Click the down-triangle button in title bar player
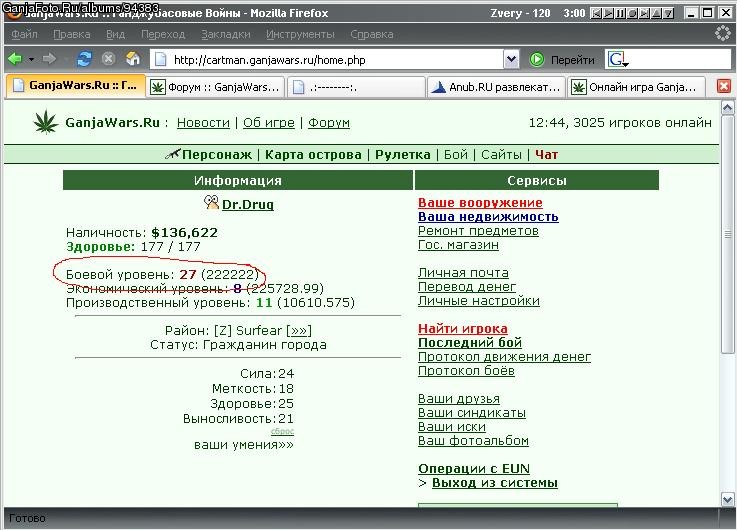This screenshot has height=530, width=737. click(x=668, y=14)
